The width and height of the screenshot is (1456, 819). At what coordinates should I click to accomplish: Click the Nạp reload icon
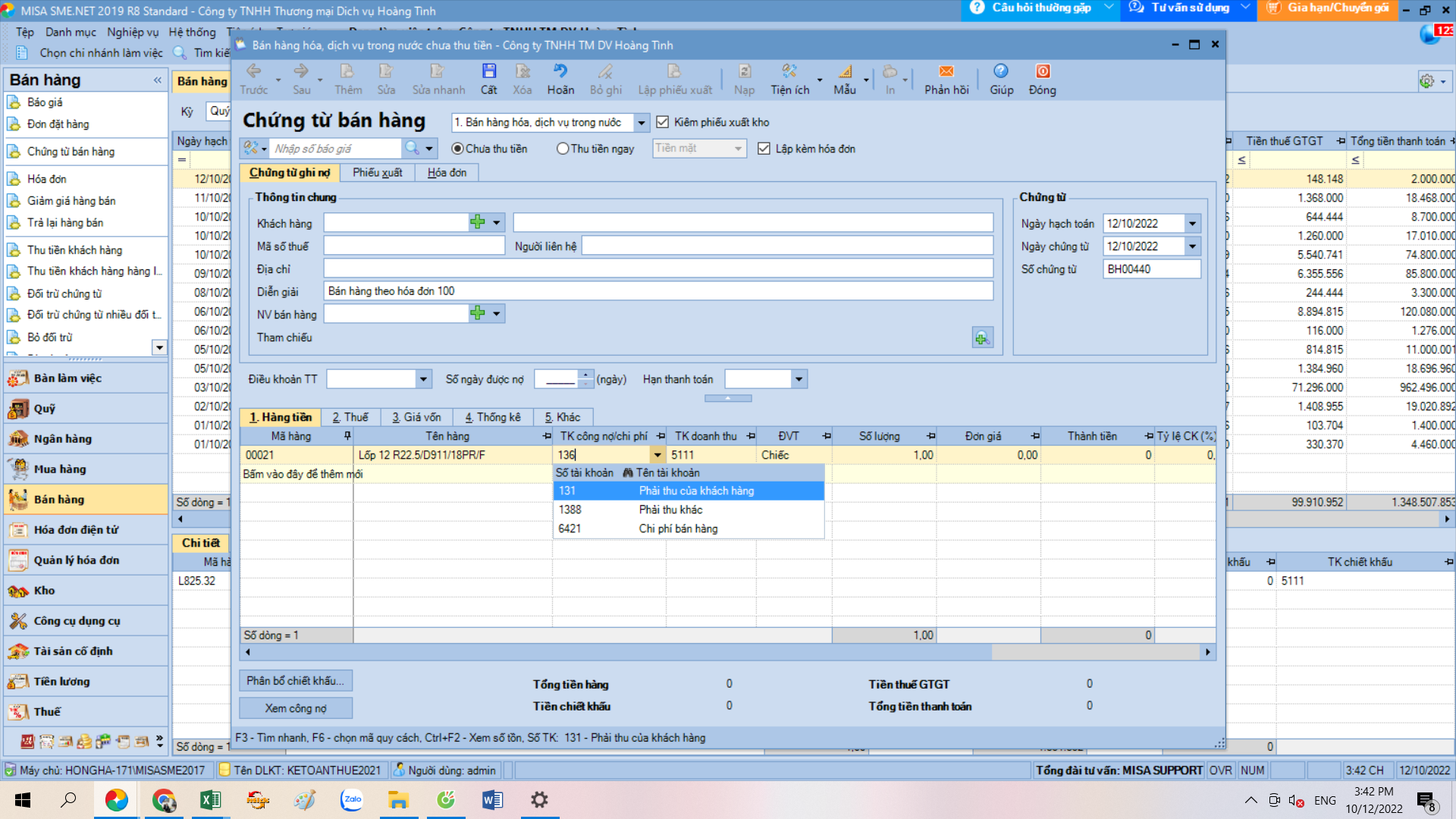pos(745,71)
